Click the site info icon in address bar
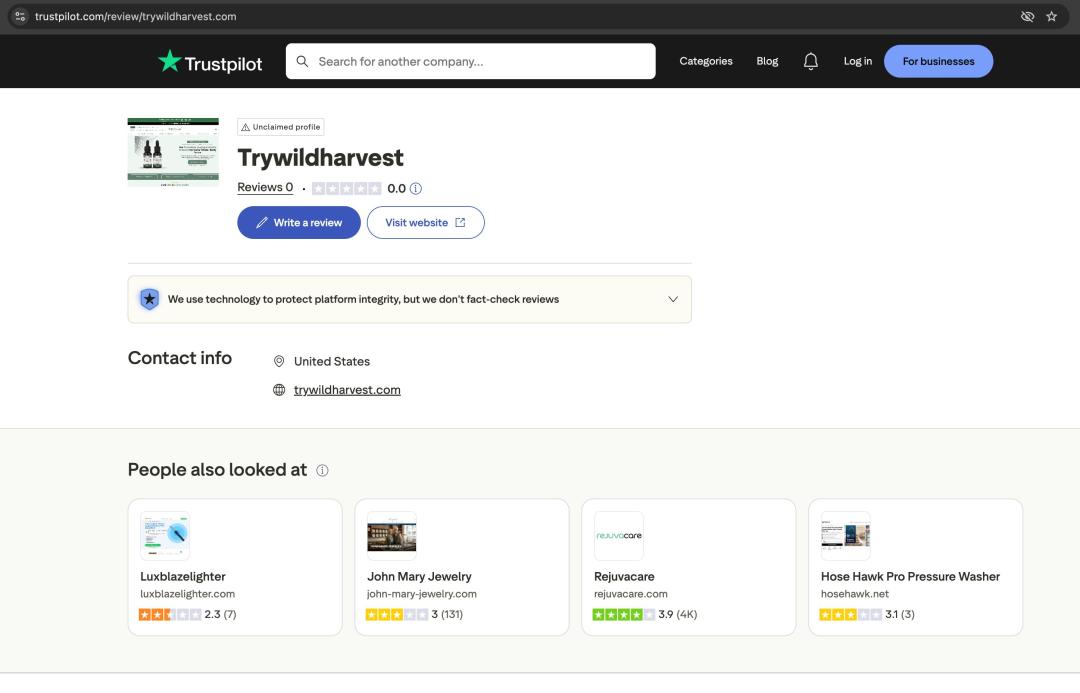The height and width of the screenshot is (693, 1080). 20,17
